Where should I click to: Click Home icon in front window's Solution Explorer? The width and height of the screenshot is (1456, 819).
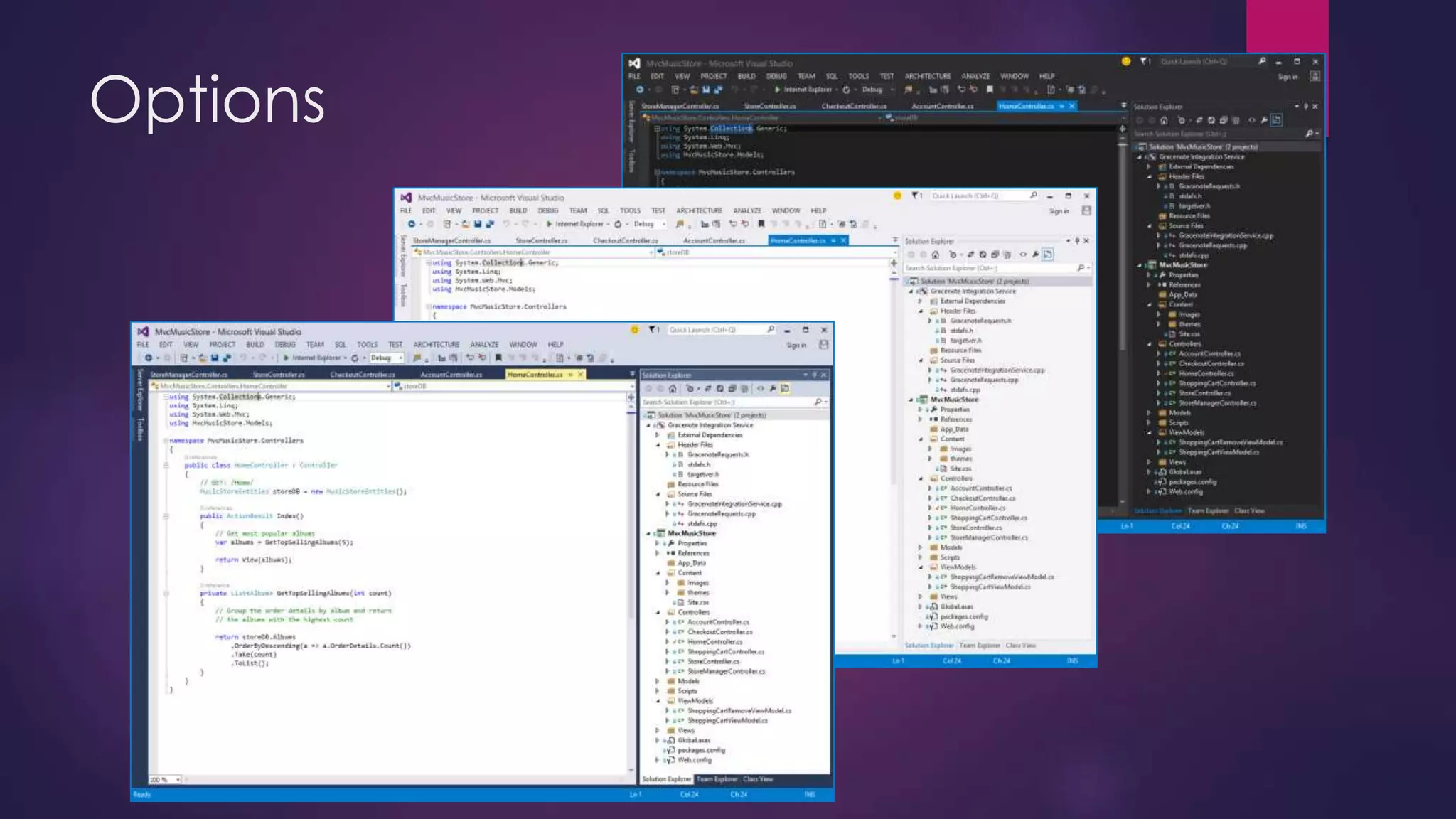click(x=673, y=389)
